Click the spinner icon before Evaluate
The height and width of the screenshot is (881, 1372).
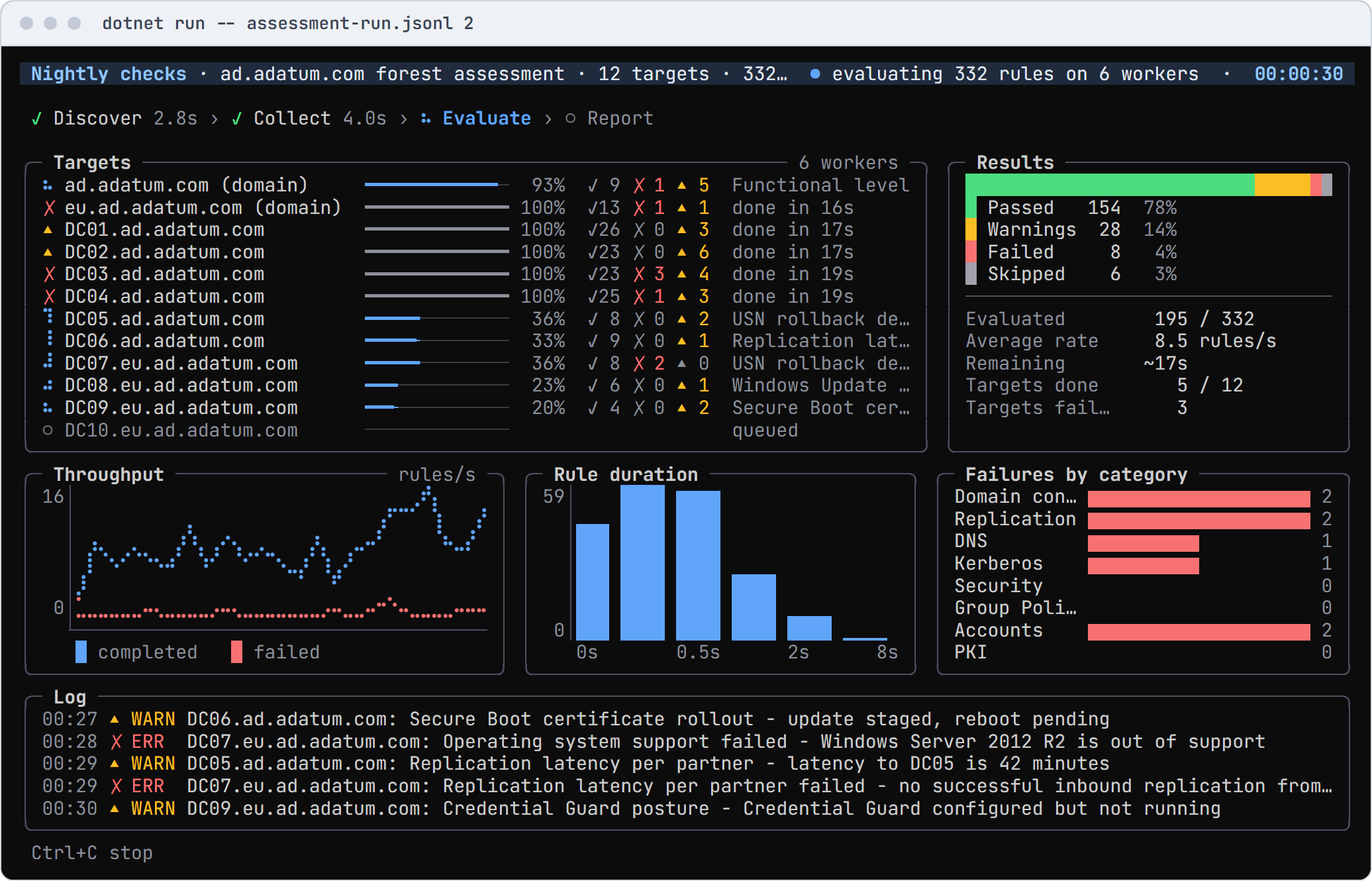tap(426, 119)
